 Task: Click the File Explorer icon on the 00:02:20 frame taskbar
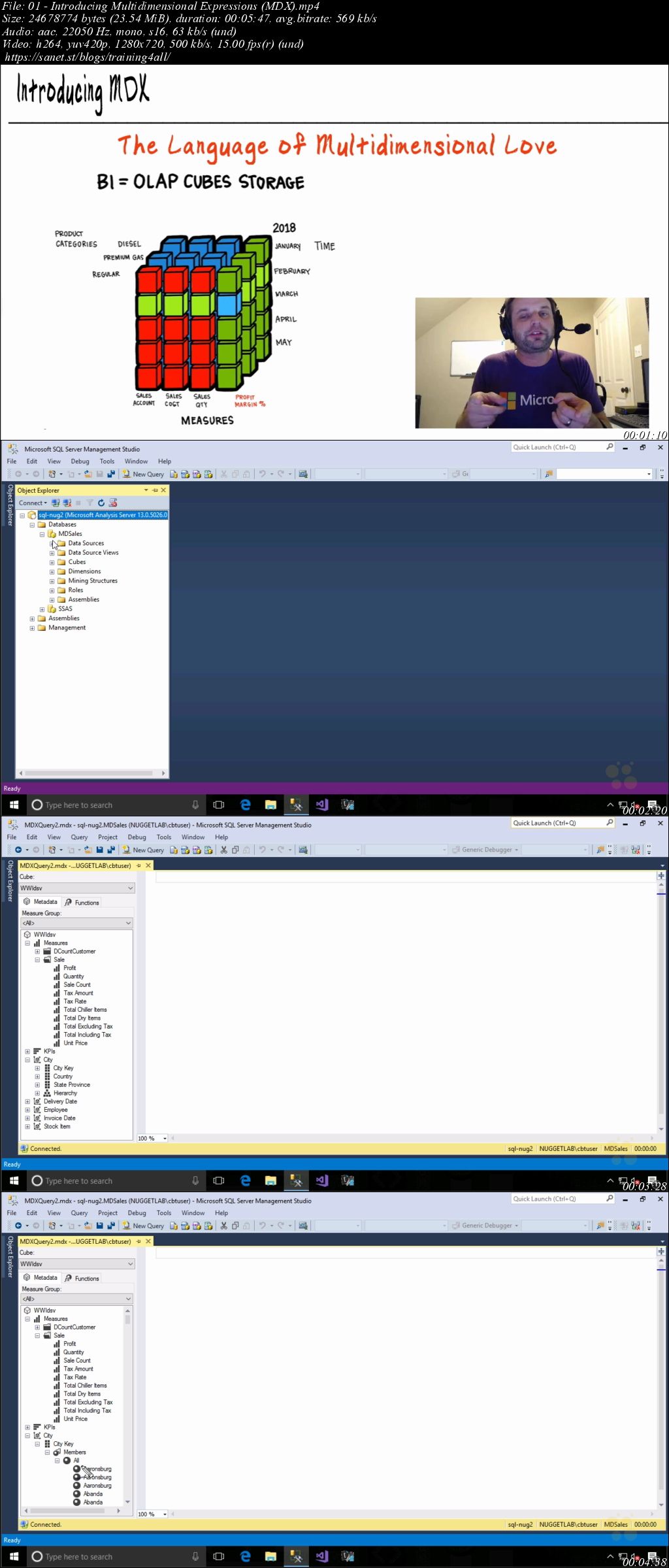(270, 805)
